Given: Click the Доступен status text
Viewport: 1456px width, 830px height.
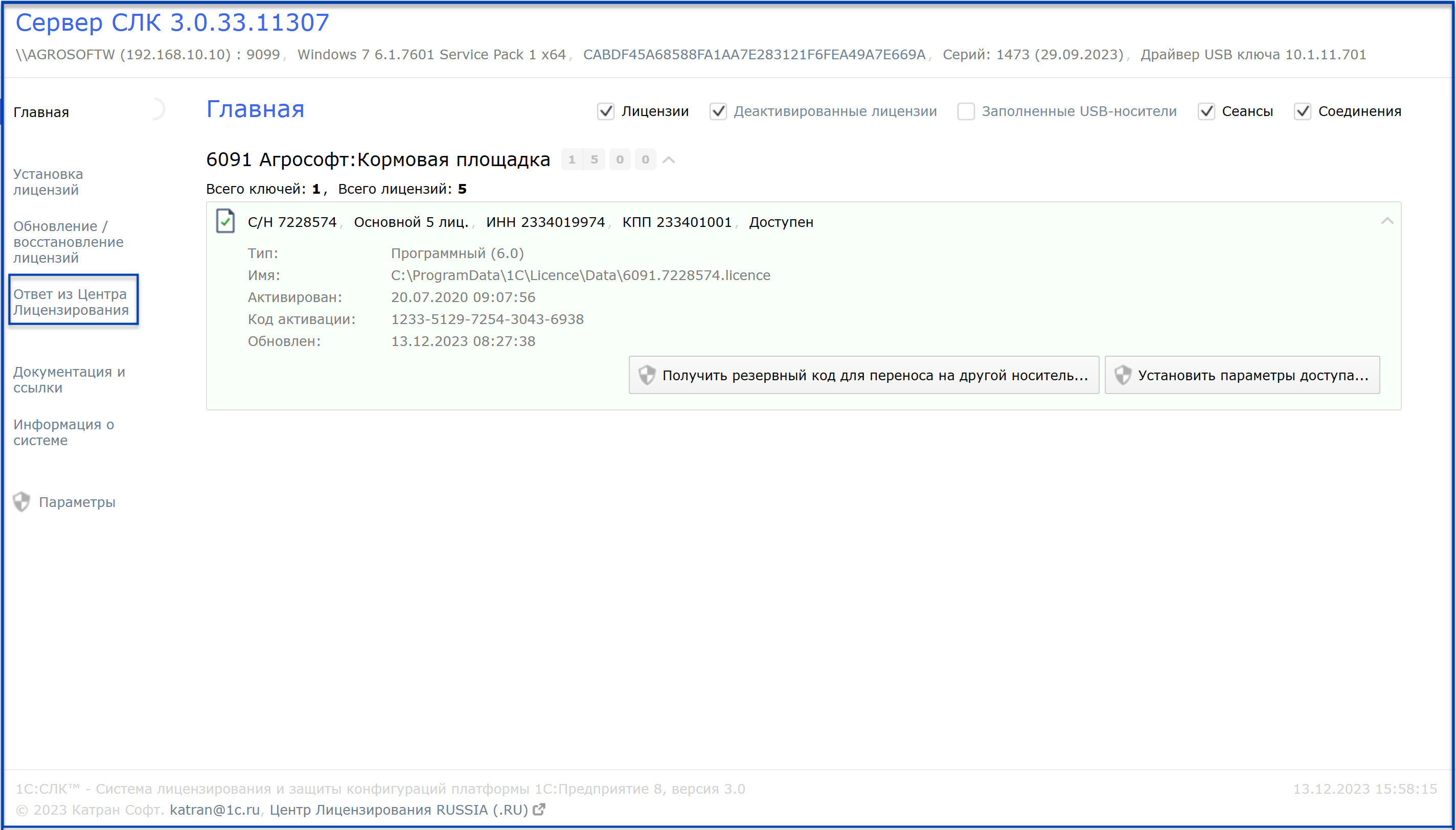Looking at the screenshot, I should (x=781, y=222).
